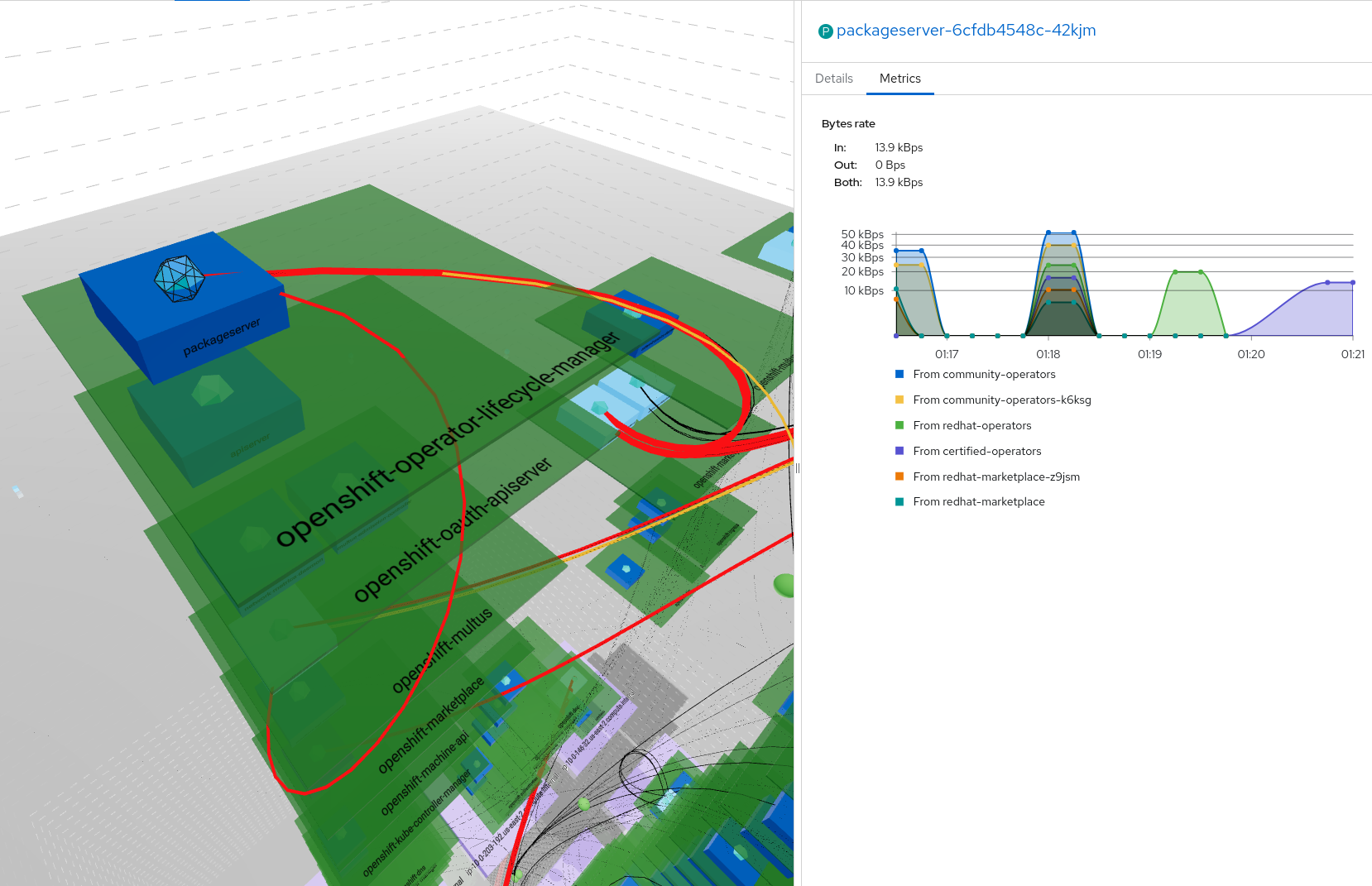Viewport: 1372px width, 886px height.
Task: Click the pod 'P' badge icon
Action: click(x=825, y=31)
